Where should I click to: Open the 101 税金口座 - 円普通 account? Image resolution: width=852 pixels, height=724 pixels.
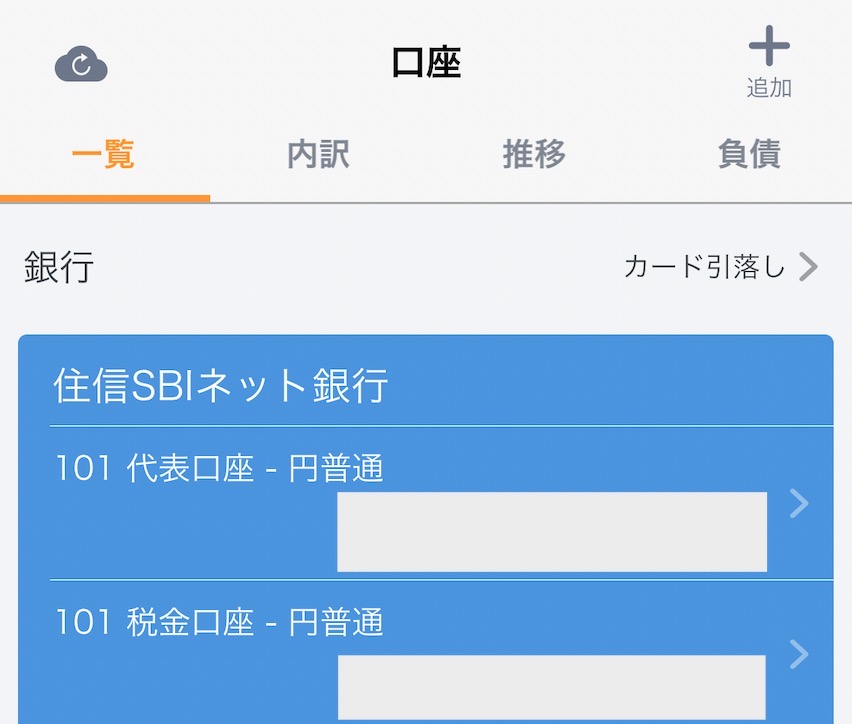(x=220, y=623)
